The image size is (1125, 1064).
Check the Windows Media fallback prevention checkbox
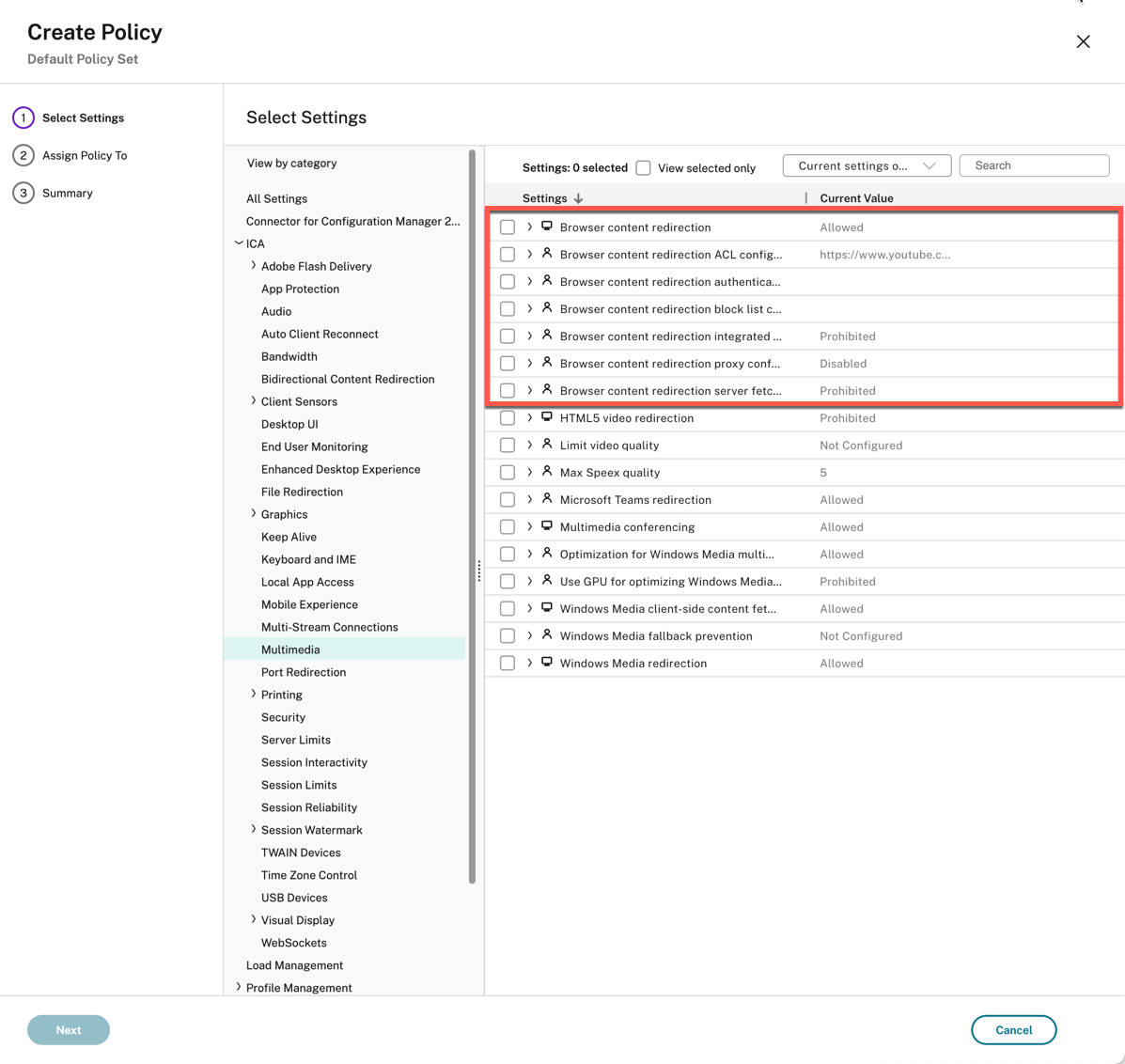(508, 636)
